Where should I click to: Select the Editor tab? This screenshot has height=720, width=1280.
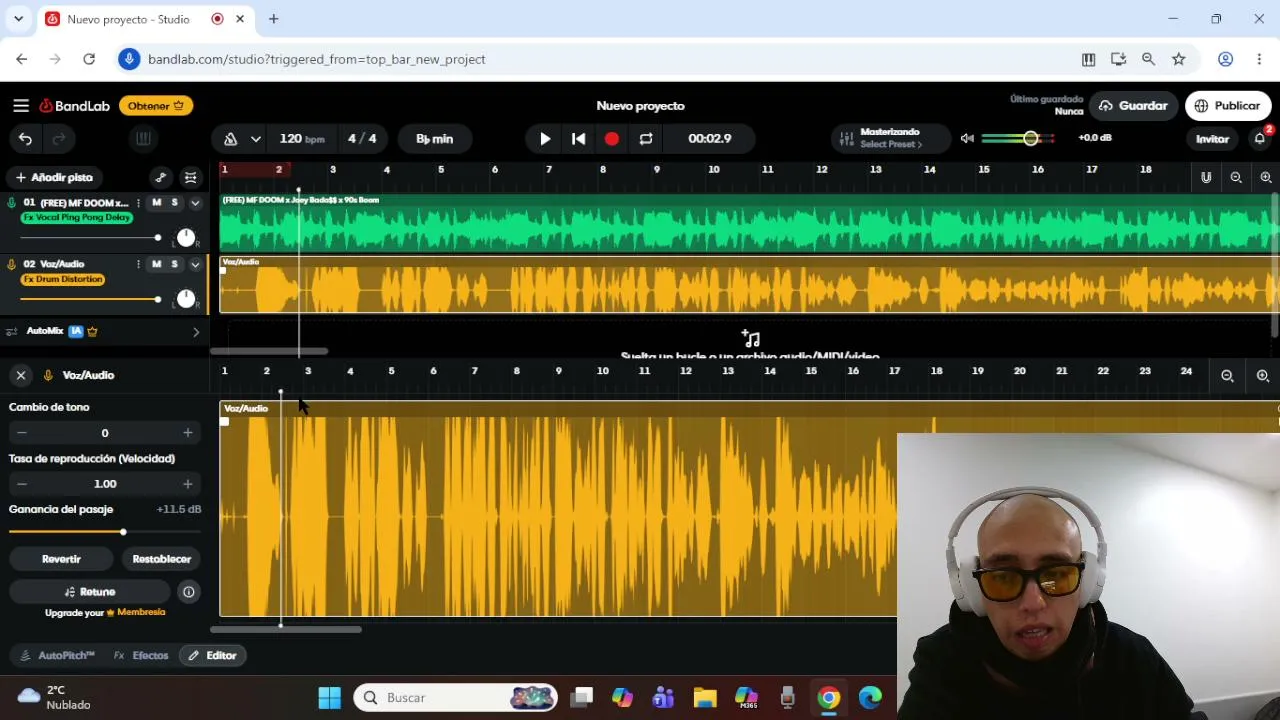212,656
